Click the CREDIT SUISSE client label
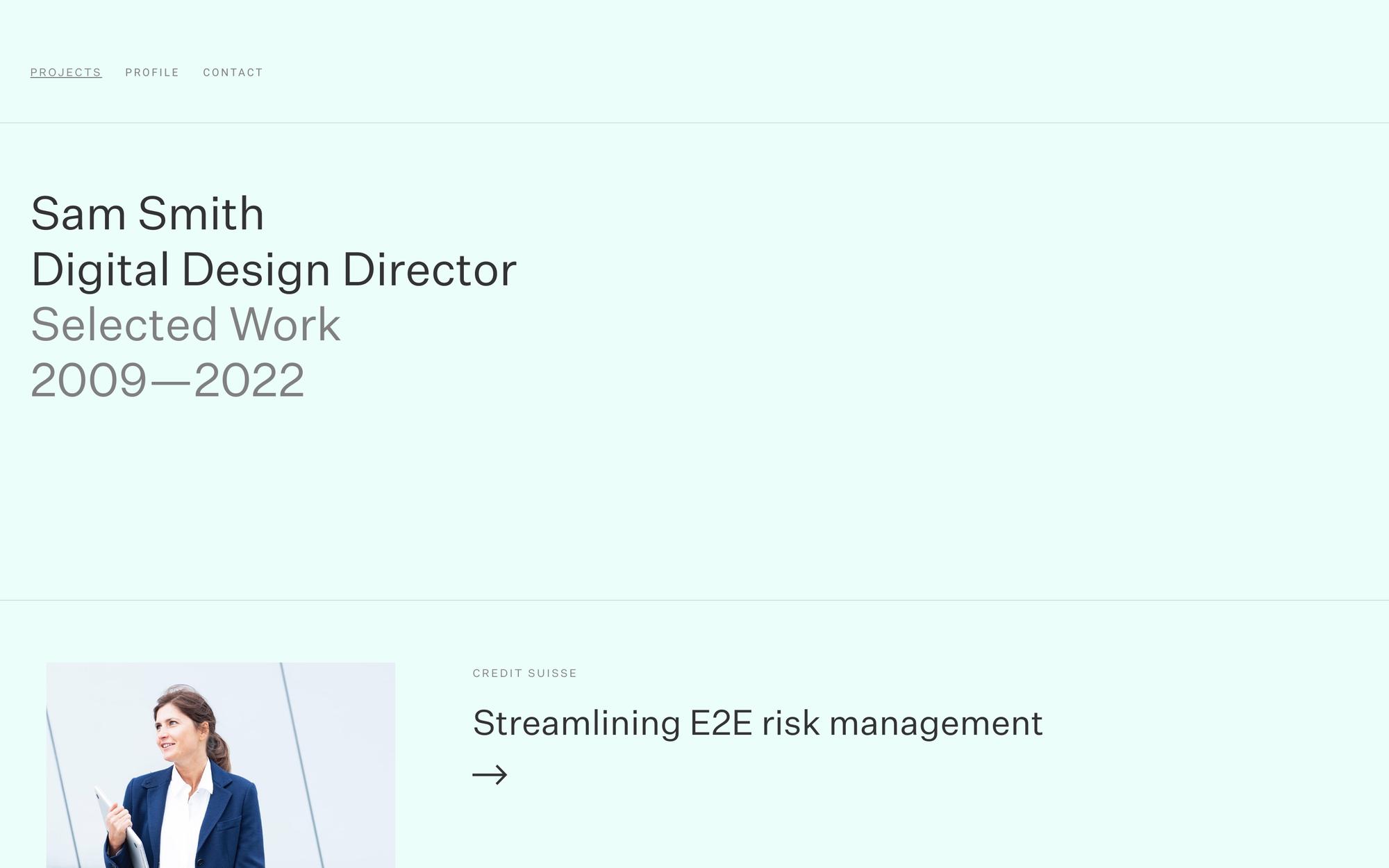This screenshot has width=1389, height=868. coord(524,673)
